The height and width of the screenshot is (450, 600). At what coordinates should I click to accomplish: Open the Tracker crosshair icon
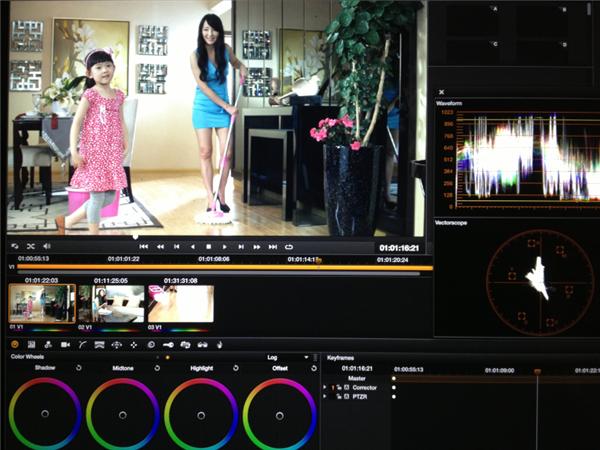(134, 345)
